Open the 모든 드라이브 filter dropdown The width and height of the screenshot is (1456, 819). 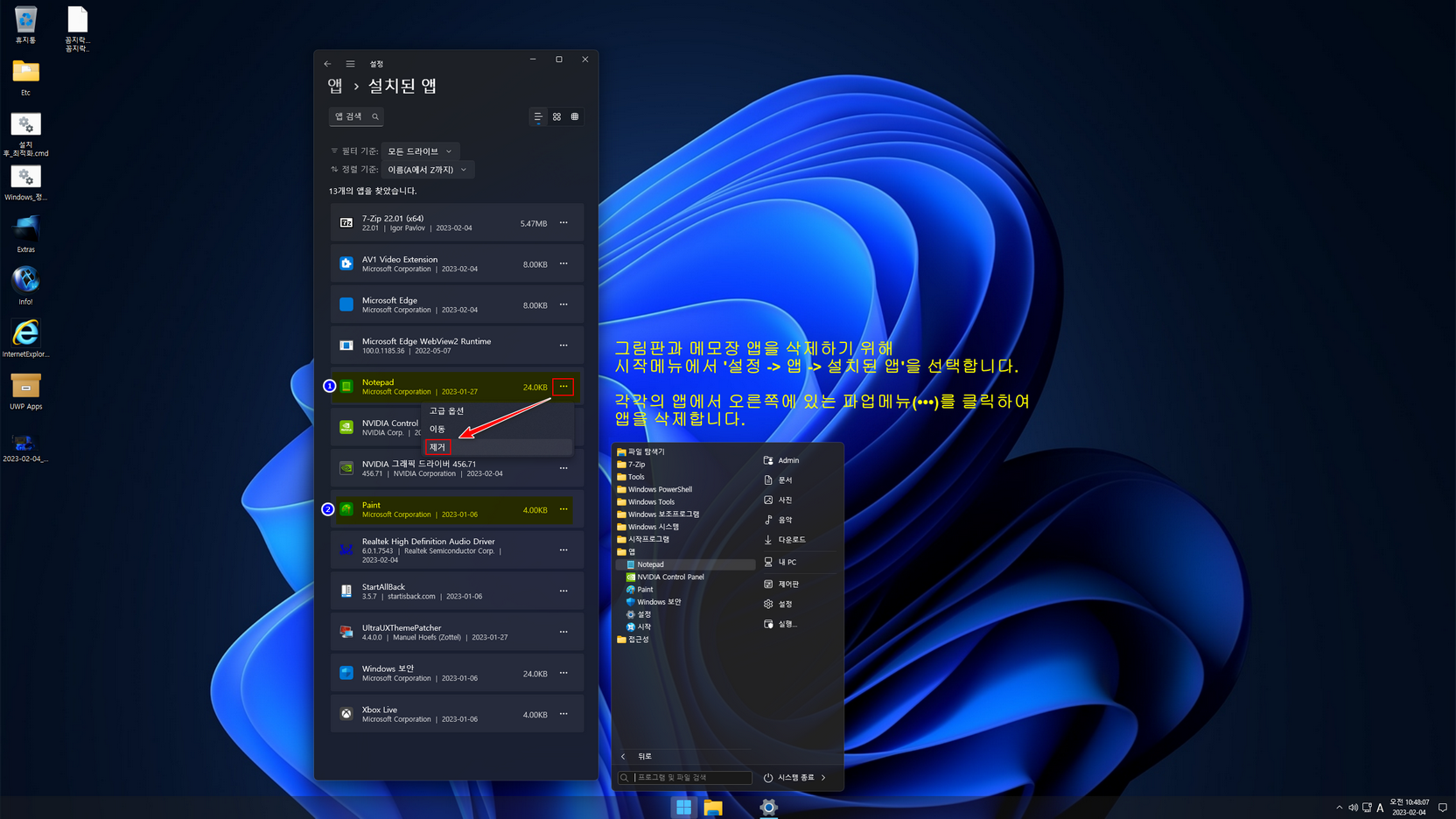[x=420, y=151]
